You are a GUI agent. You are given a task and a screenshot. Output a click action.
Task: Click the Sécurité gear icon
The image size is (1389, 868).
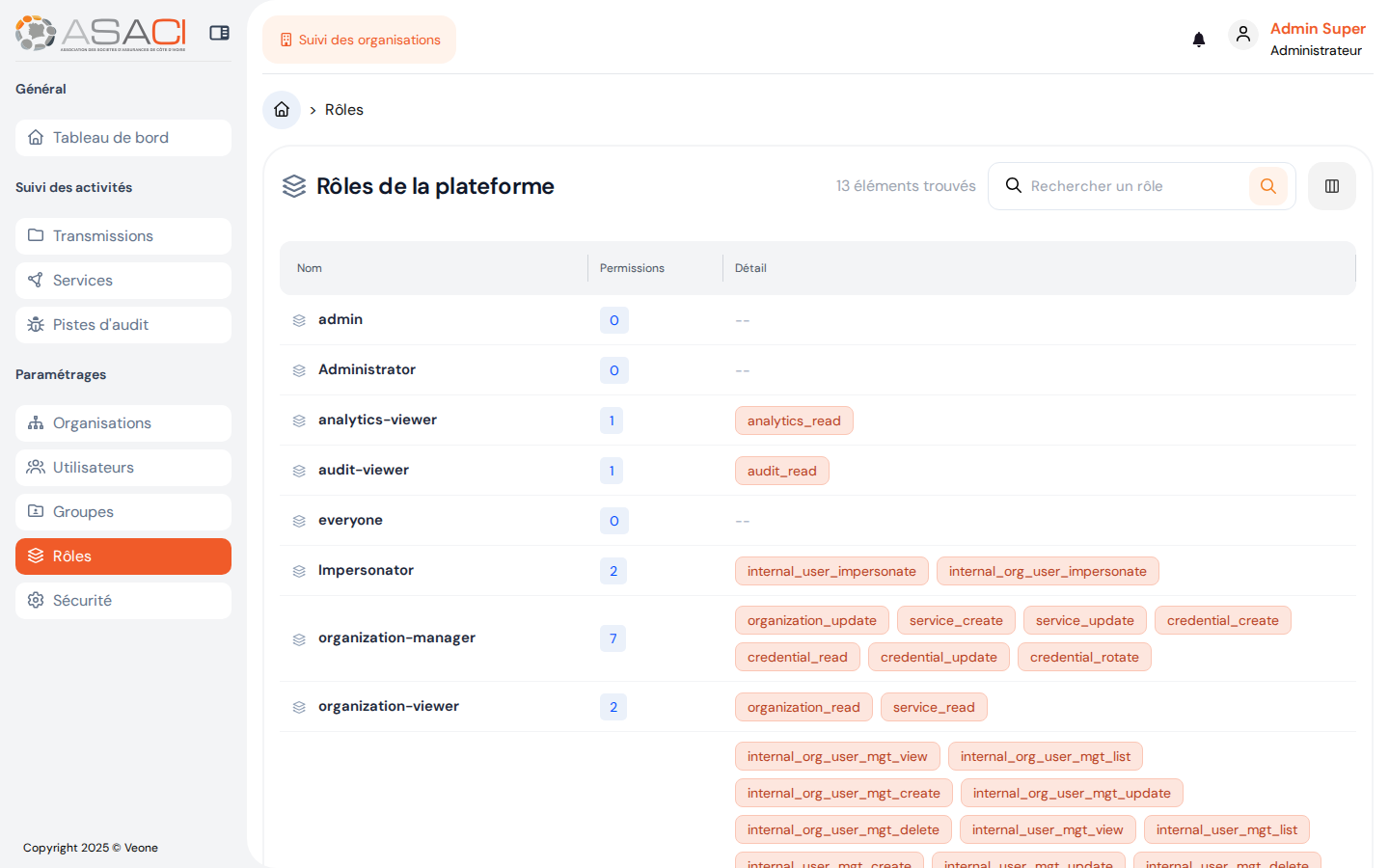click(x=34, y=600)
